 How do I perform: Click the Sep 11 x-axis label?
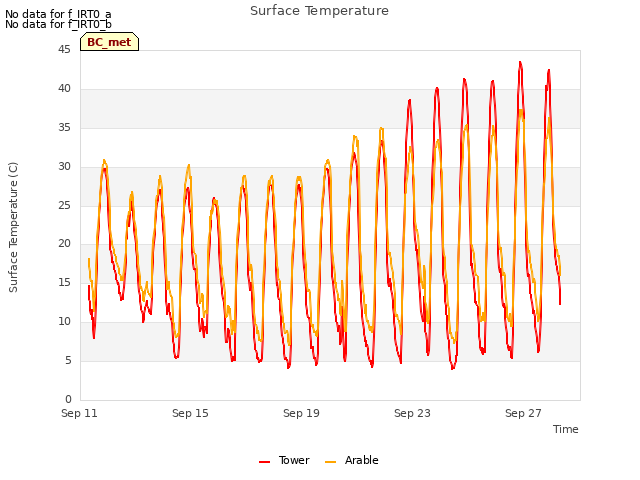coord(79,413)
